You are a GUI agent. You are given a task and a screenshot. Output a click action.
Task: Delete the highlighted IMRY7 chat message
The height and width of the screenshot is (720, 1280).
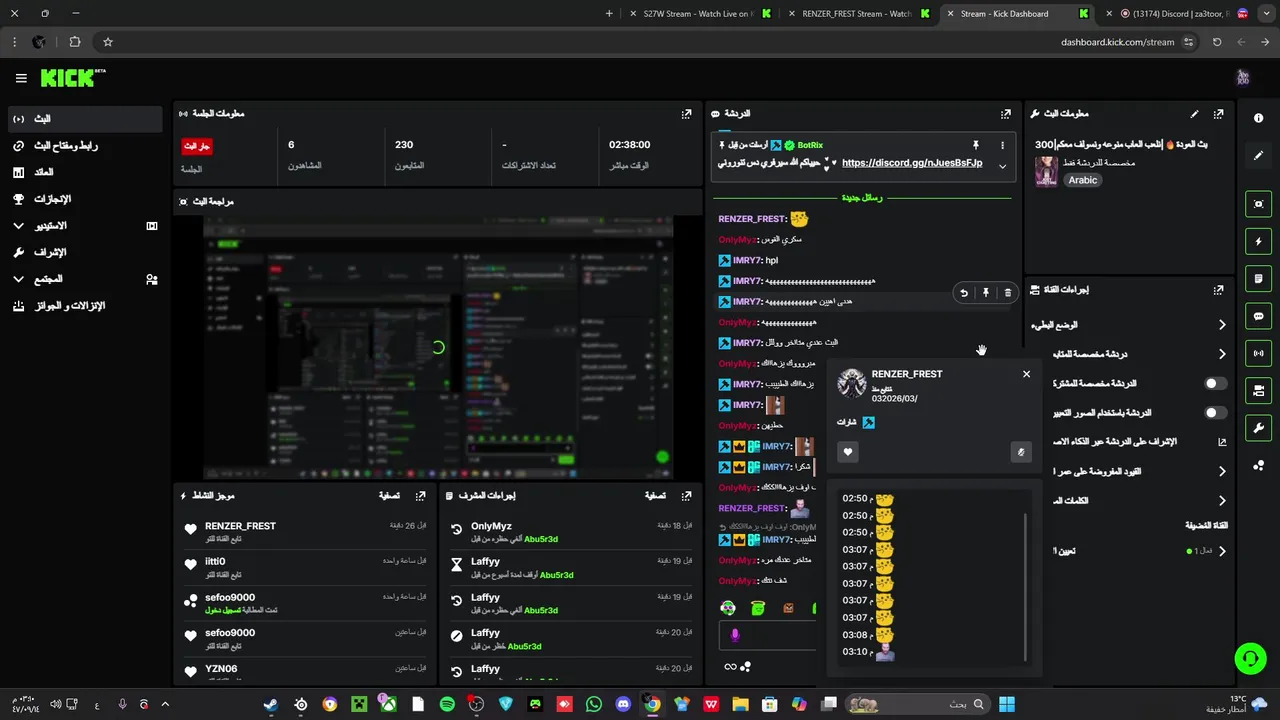(1007, 293)
